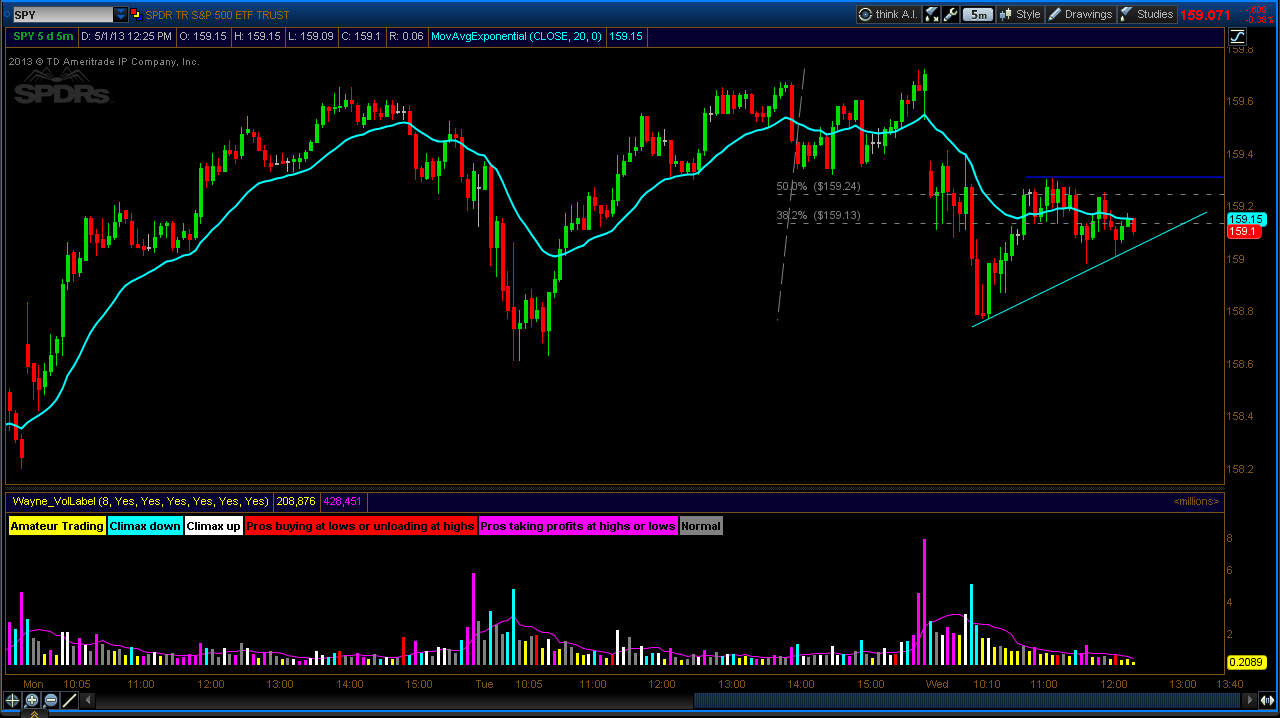The height and width of the screenshot is (718, 1280).
Task: Click the Amateur Trading yellow label
Action: point(57,525)
